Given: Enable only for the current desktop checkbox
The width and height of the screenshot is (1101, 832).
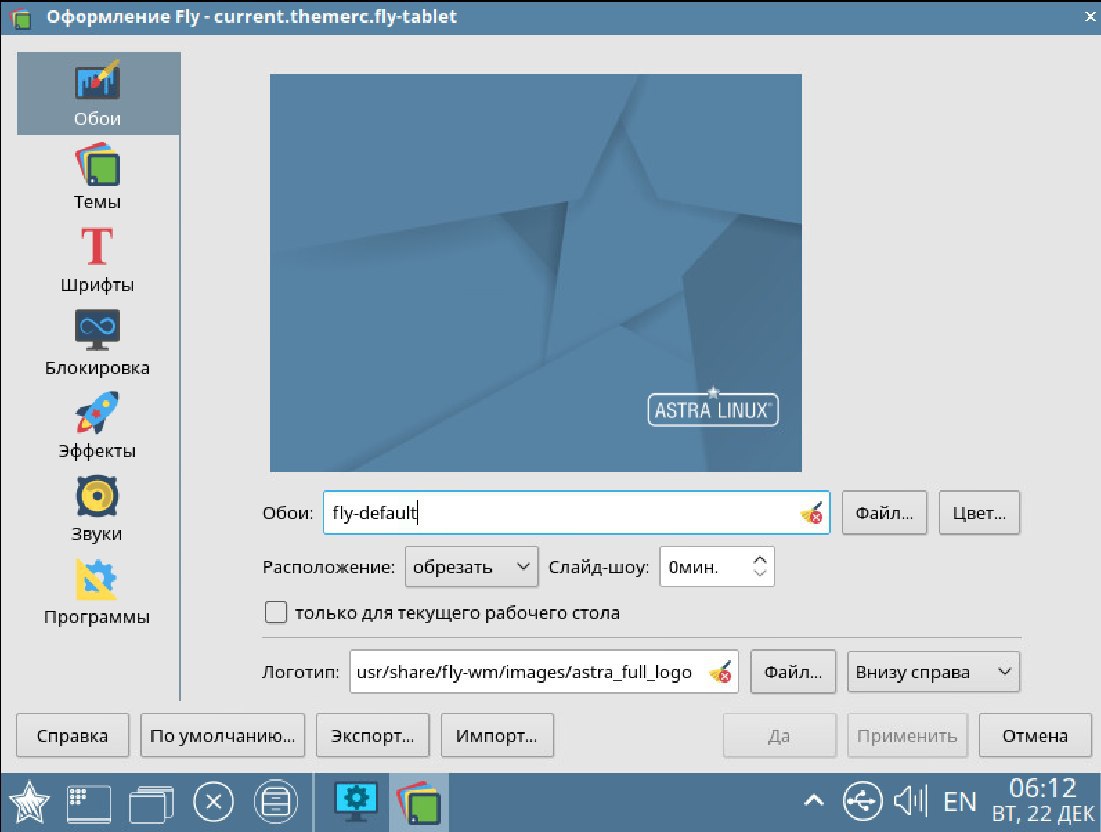Looking at the screenshot, I should pos(276,612).
